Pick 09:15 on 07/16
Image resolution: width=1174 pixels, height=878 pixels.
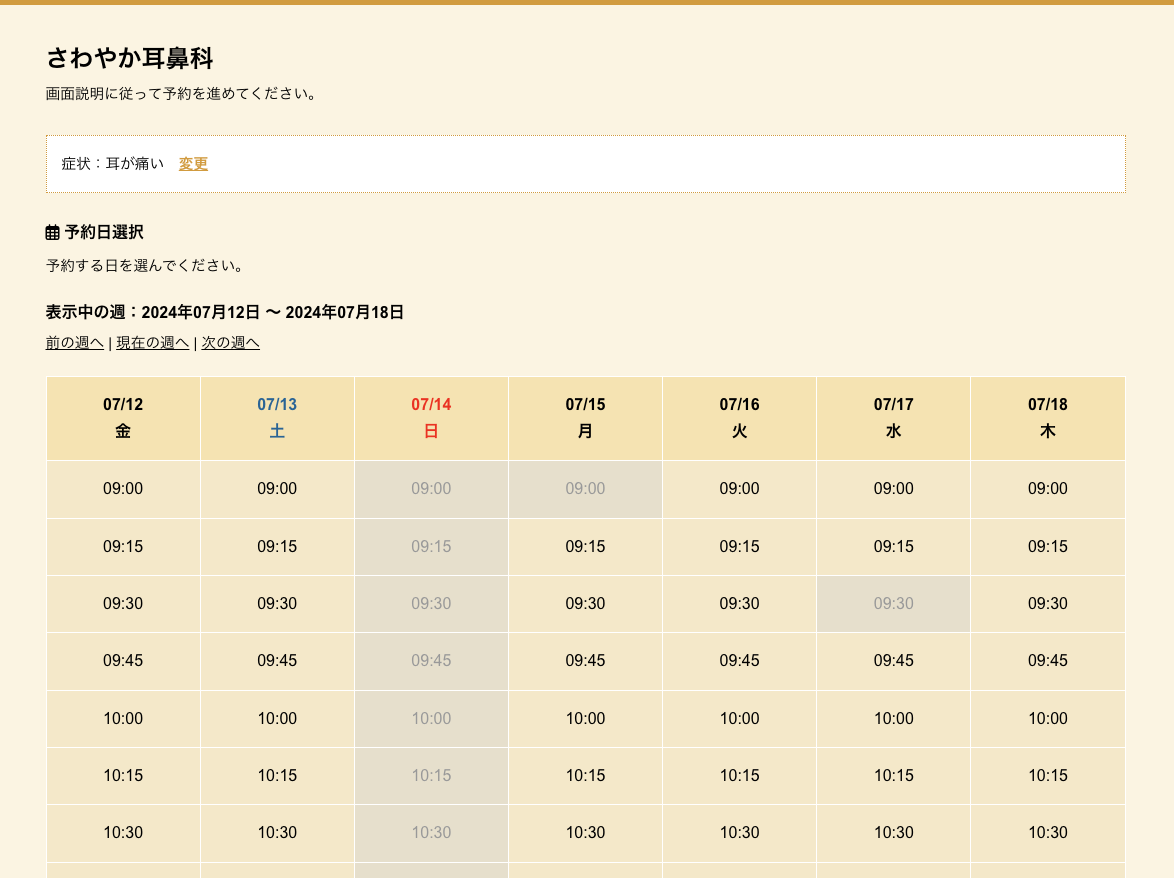click(740, 546)
